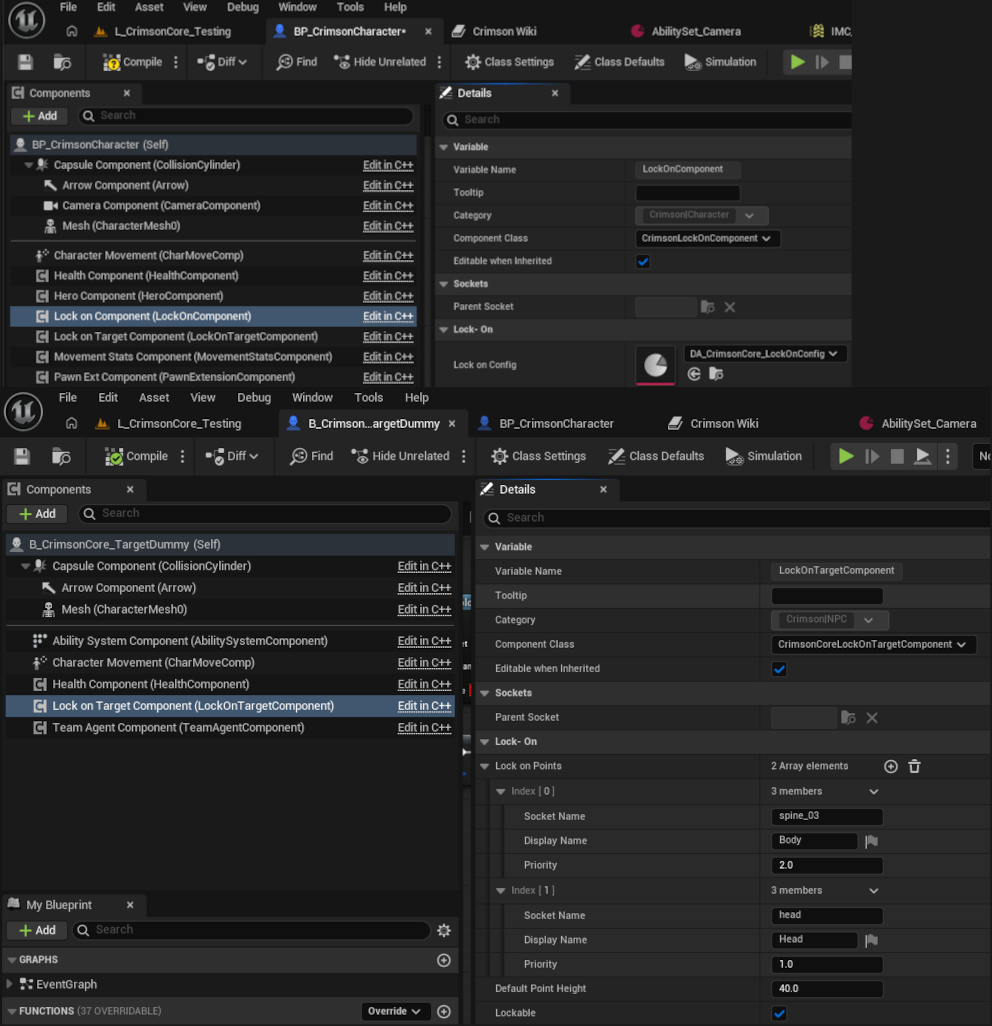Remove all Lock on Points array elements
Screen dimensions: 992x1026
point(914,766)
